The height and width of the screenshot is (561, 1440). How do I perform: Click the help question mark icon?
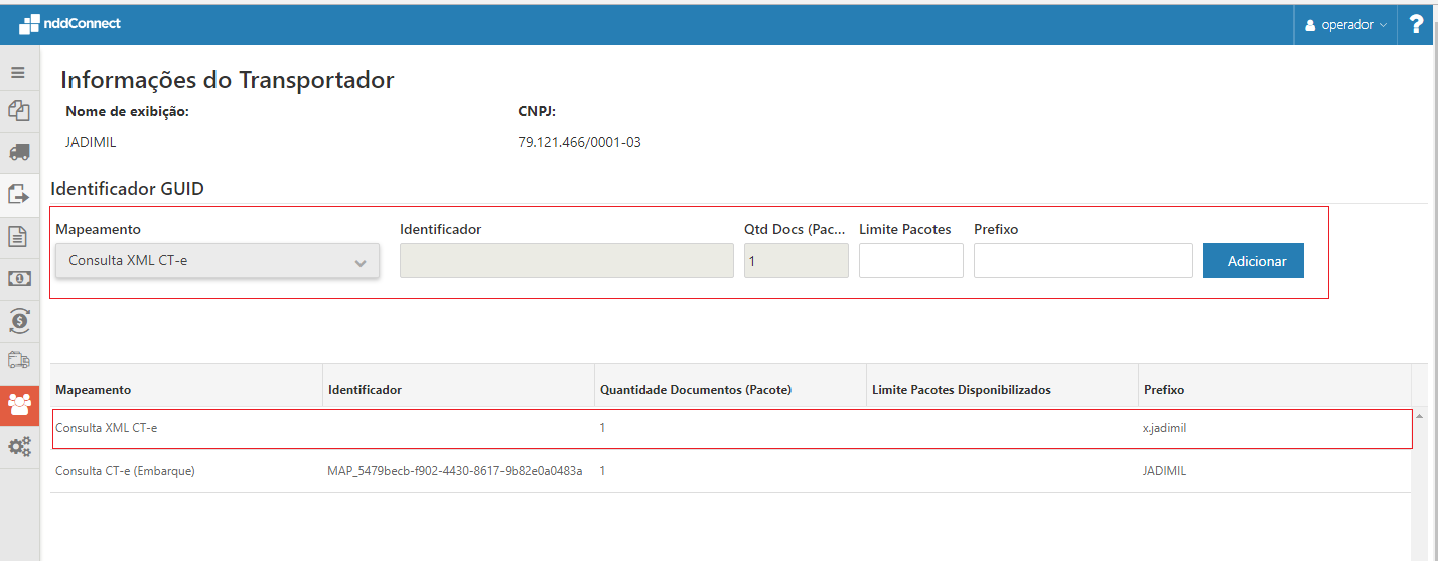click(x=1416, y=24)
